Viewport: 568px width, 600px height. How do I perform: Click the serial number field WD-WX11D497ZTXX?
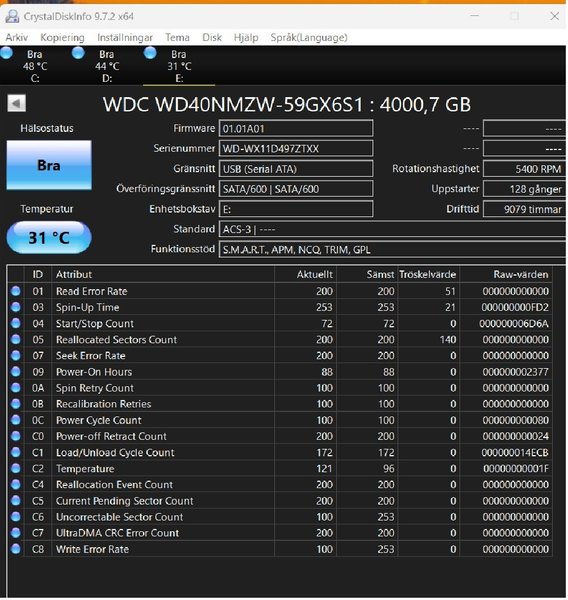(x=296, y=148)
